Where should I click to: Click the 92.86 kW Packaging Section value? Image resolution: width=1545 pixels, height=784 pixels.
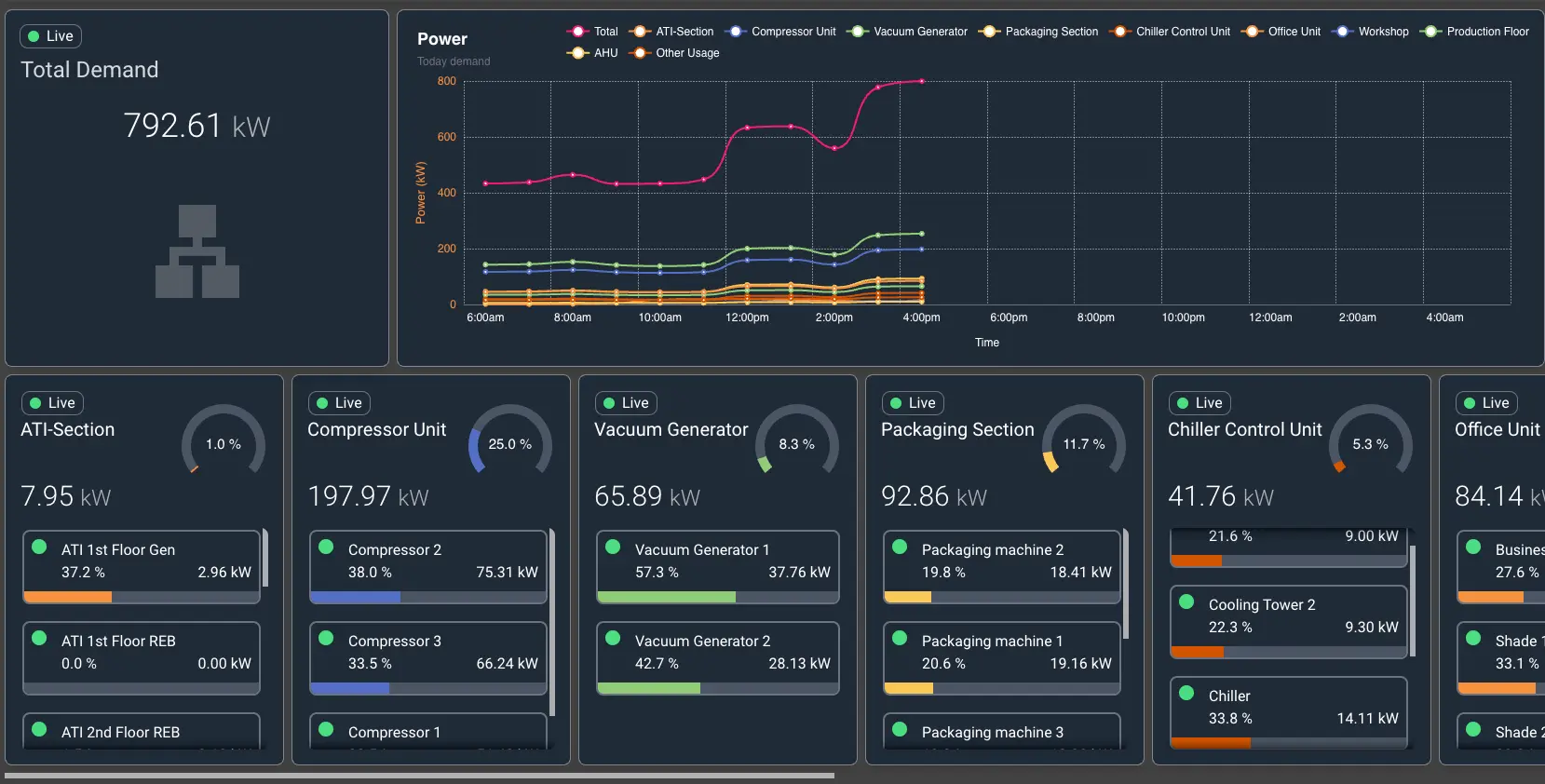coord(934,496)
